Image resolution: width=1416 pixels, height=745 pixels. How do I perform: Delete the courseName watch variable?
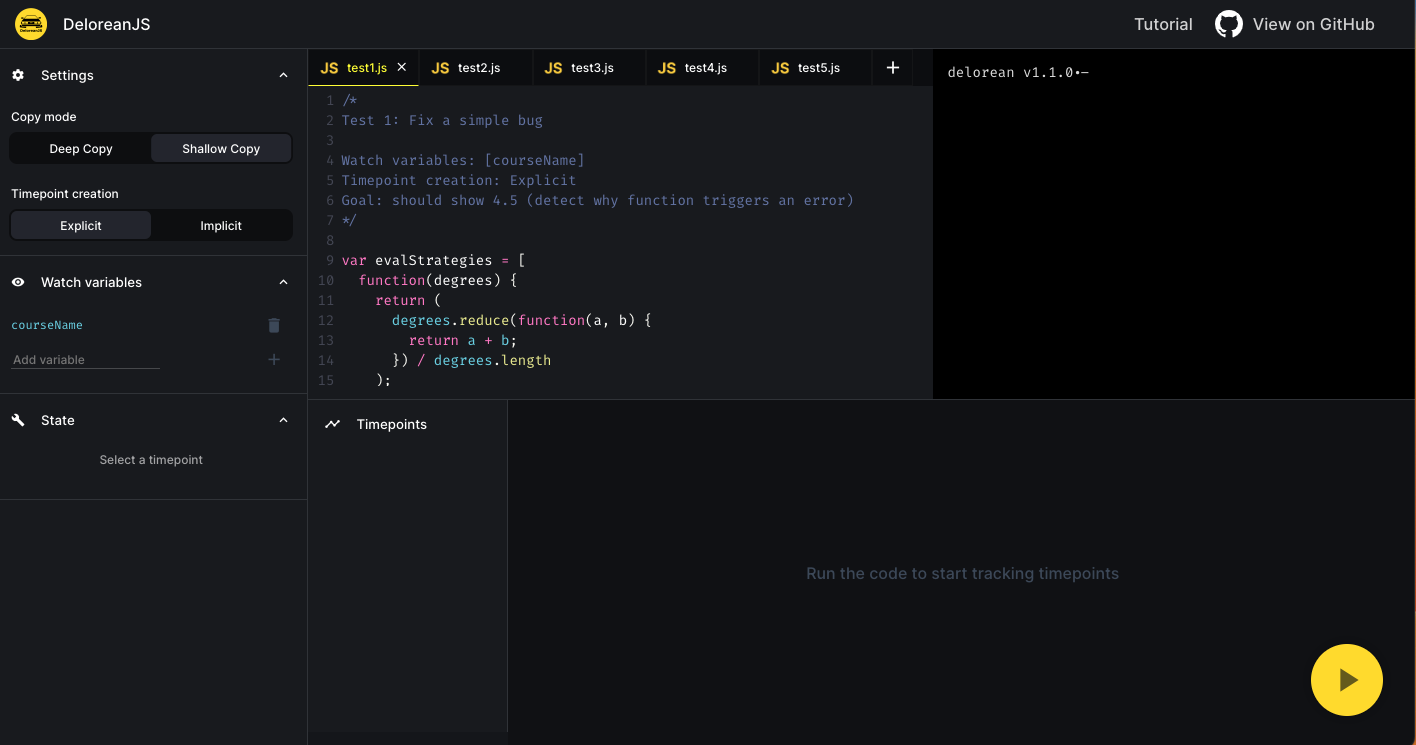[274, 326]
